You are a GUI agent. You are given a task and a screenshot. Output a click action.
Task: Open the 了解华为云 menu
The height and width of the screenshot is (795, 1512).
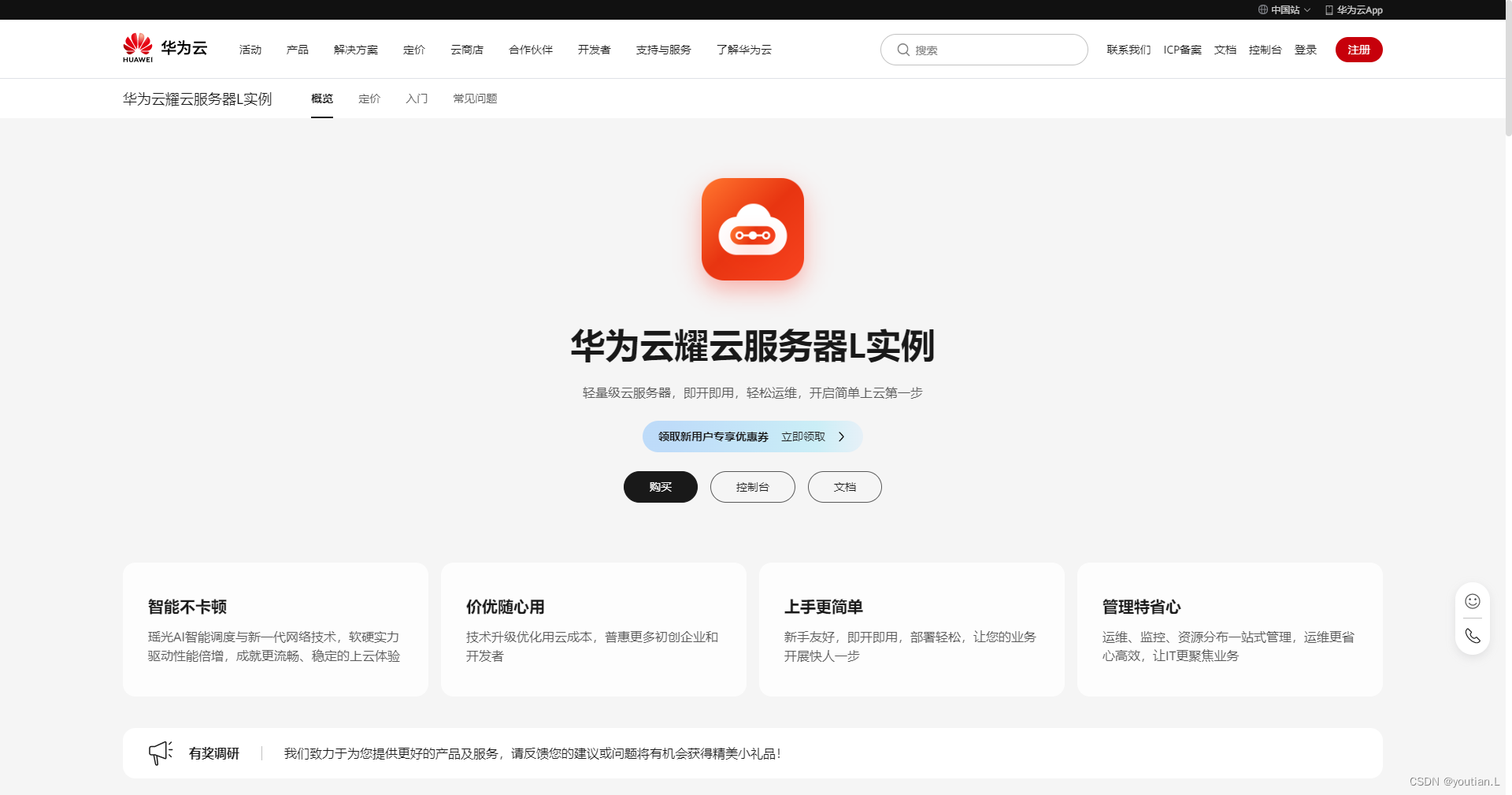click(x=744, y=50)
